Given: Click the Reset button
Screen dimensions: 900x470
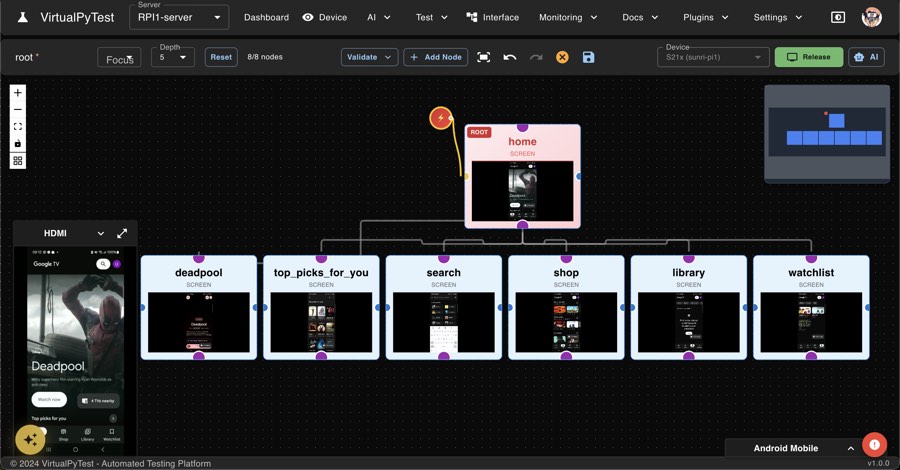Looking at the screenshot, I should pyautogui.click(x=221, y=57).
